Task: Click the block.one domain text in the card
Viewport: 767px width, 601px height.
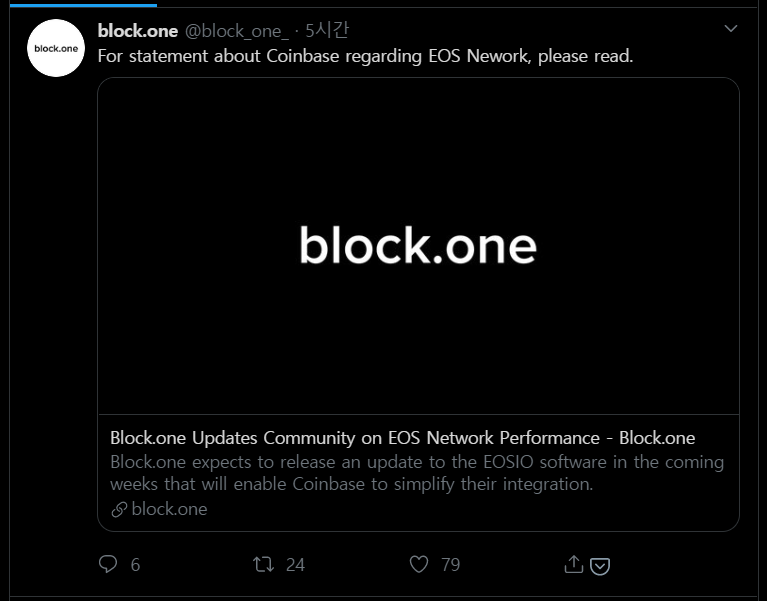Action: 169,509
